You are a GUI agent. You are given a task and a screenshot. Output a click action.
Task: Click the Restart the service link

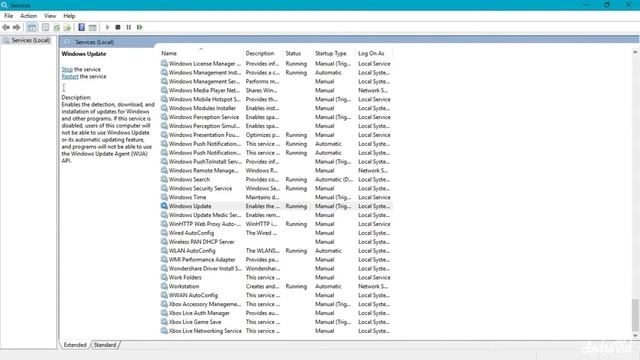(70, 76)
